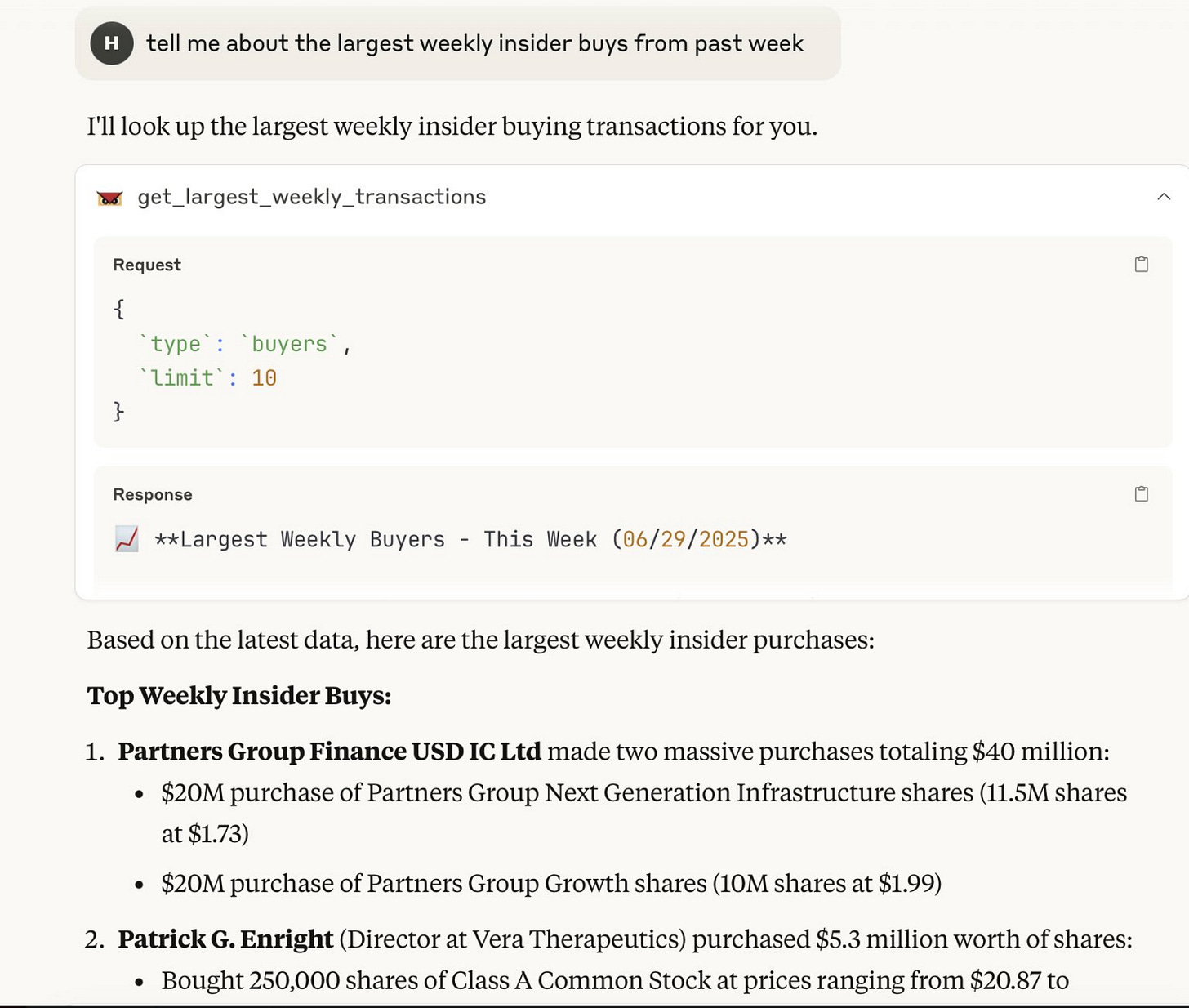This screenshot has width=1189, height=1008.
Task: Click the owl icon beside the tool name
Action: point(109,198)
